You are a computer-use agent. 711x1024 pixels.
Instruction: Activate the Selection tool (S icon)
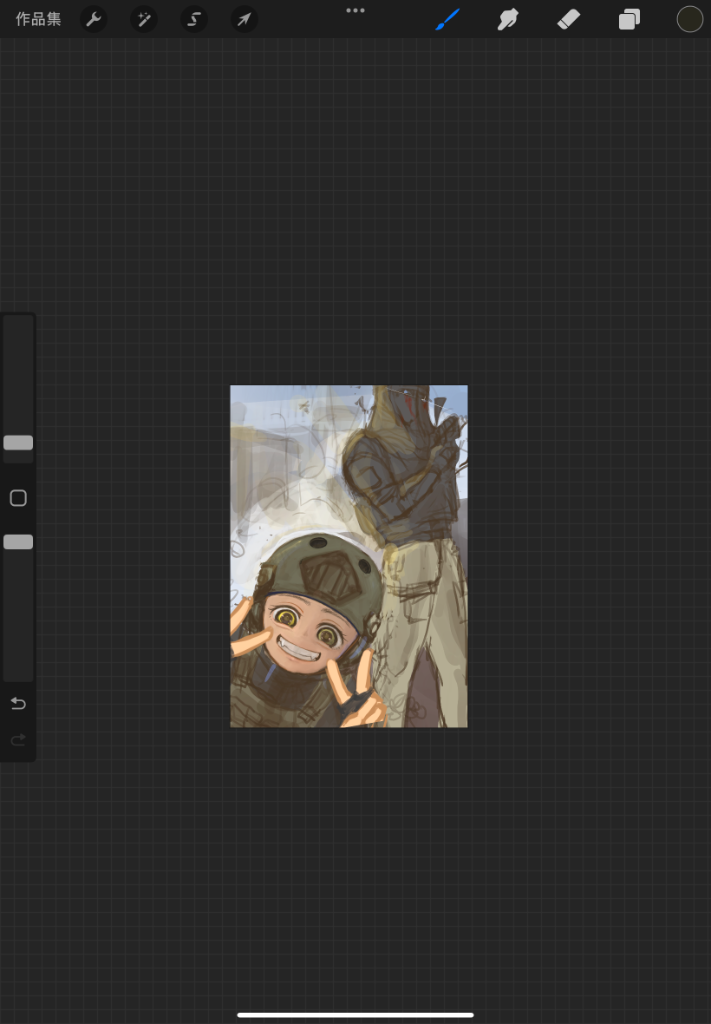coord(194,19)
